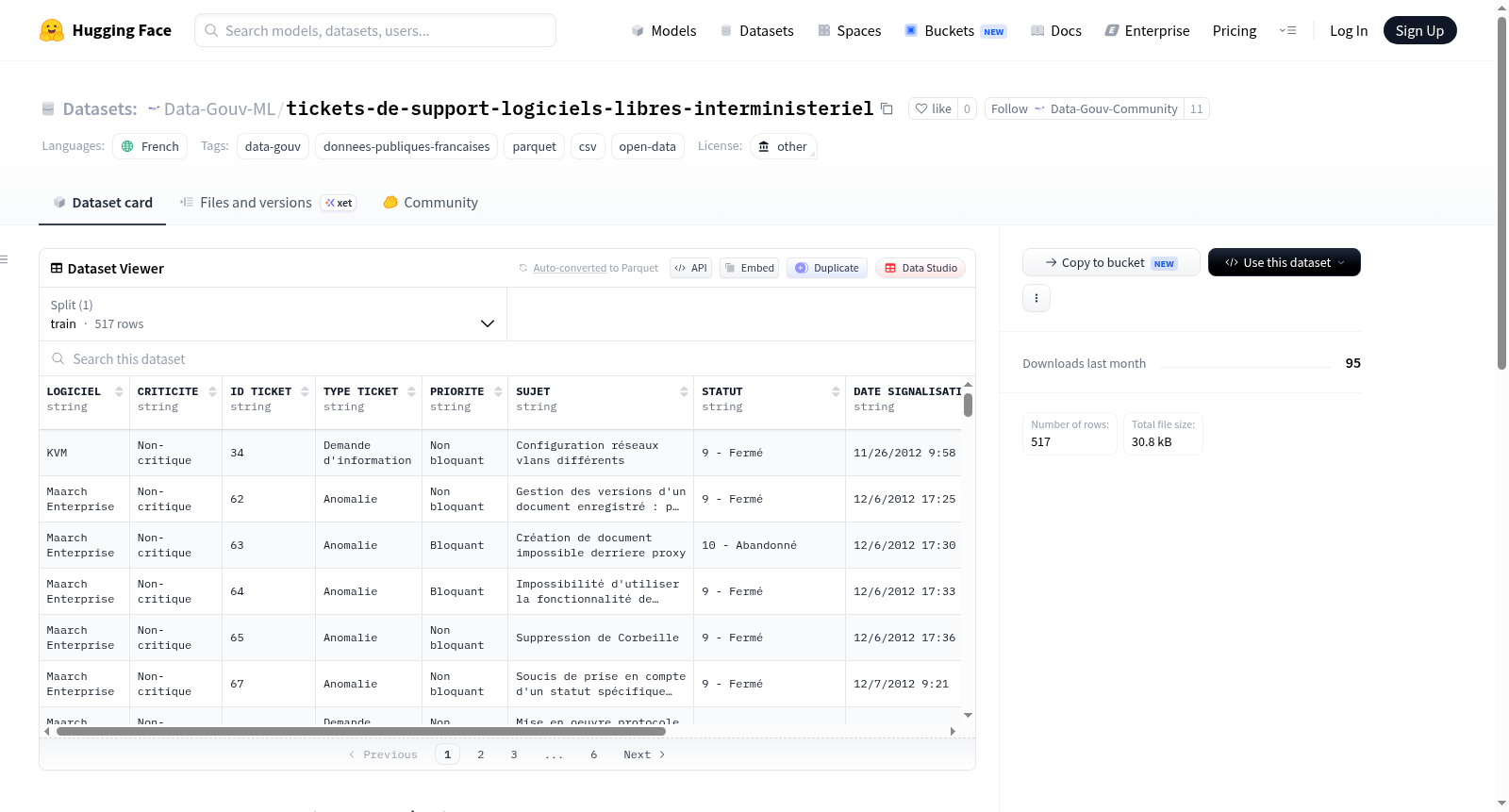This screenshot has width=1509, height=812.
Task: Sort by the STATUT column arrows
Action: [836, 391]
